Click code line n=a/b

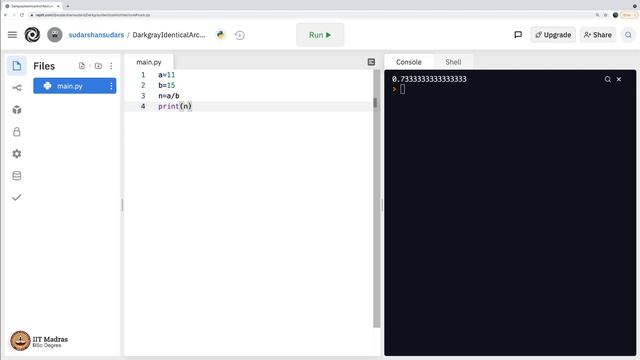169,96
